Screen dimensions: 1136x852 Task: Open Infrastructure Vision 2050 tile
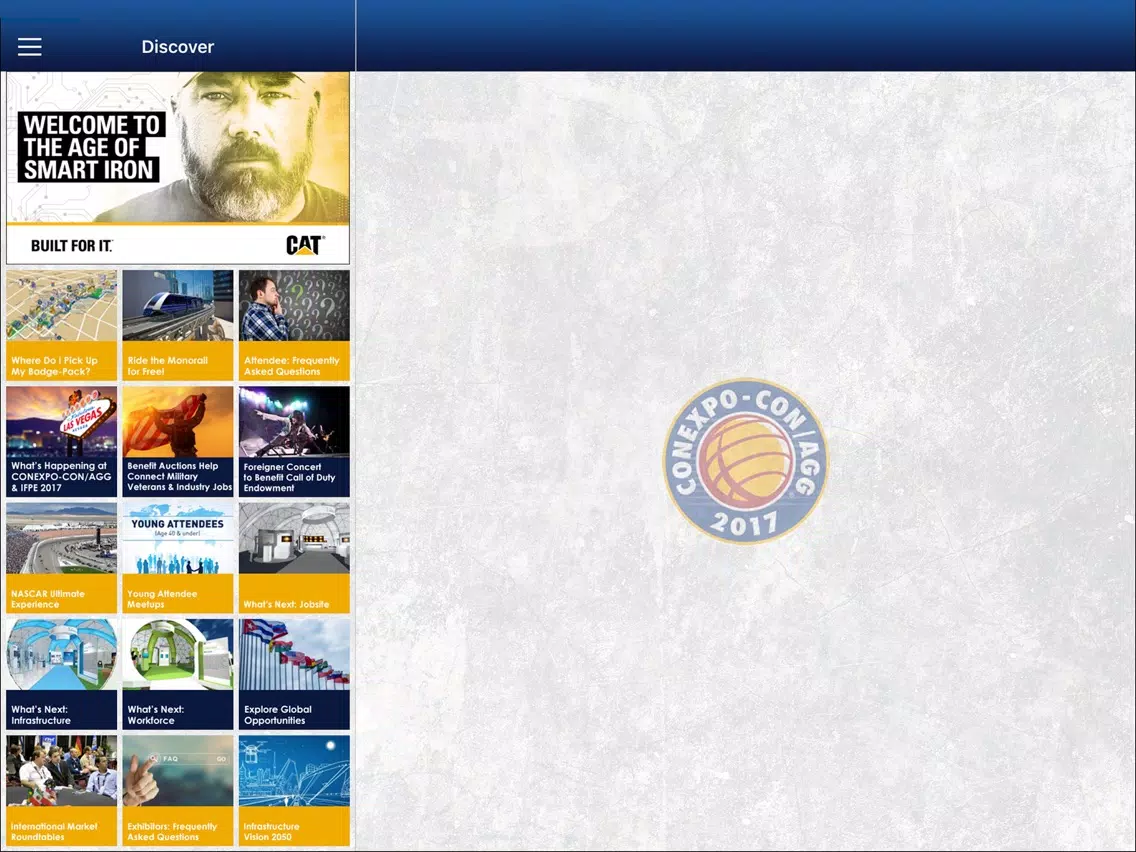click(x=294, y=790)
